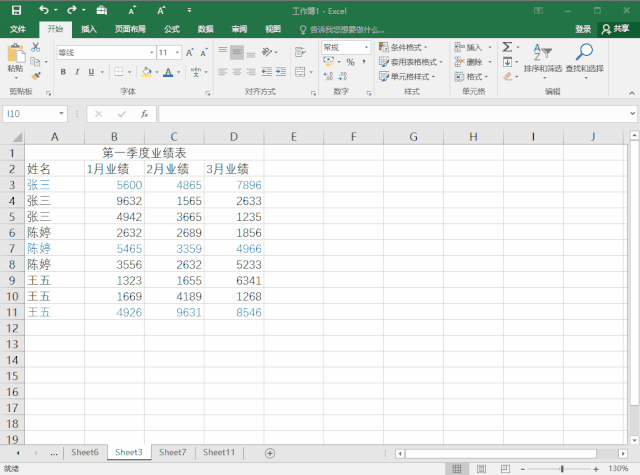This screenshot has height=475, width=640.
Task: Decrease the font size with the smaller A
Action: point(204,52)
